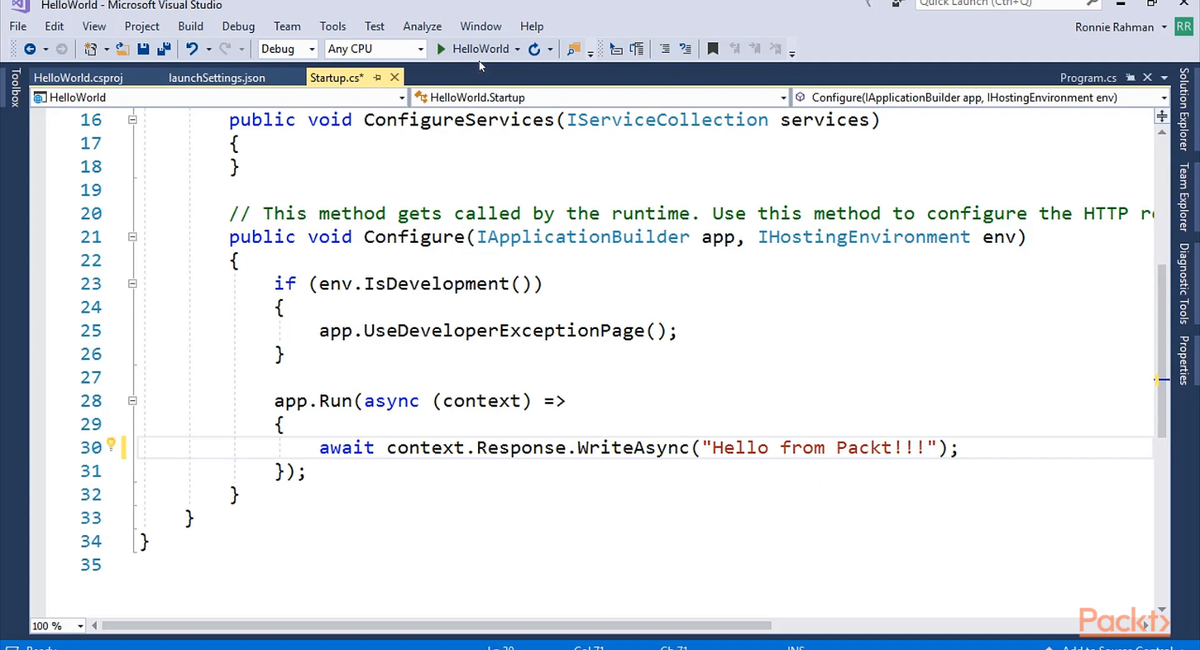1200x650 pixels.
Task: Open the Team Explorer side tab
Action: 1184,196
